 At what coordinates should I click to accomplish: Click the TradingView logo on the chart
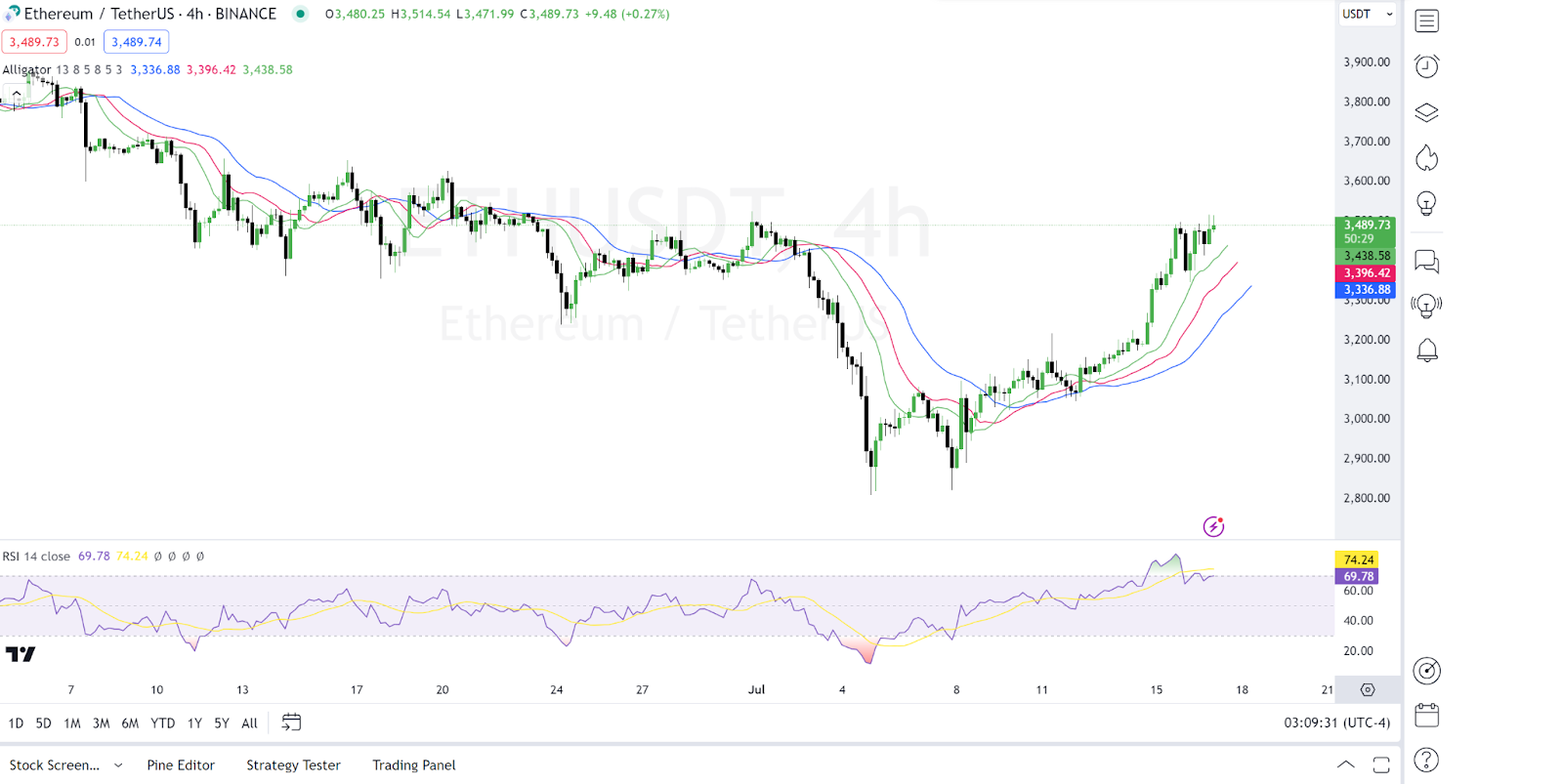pos(21,654)
